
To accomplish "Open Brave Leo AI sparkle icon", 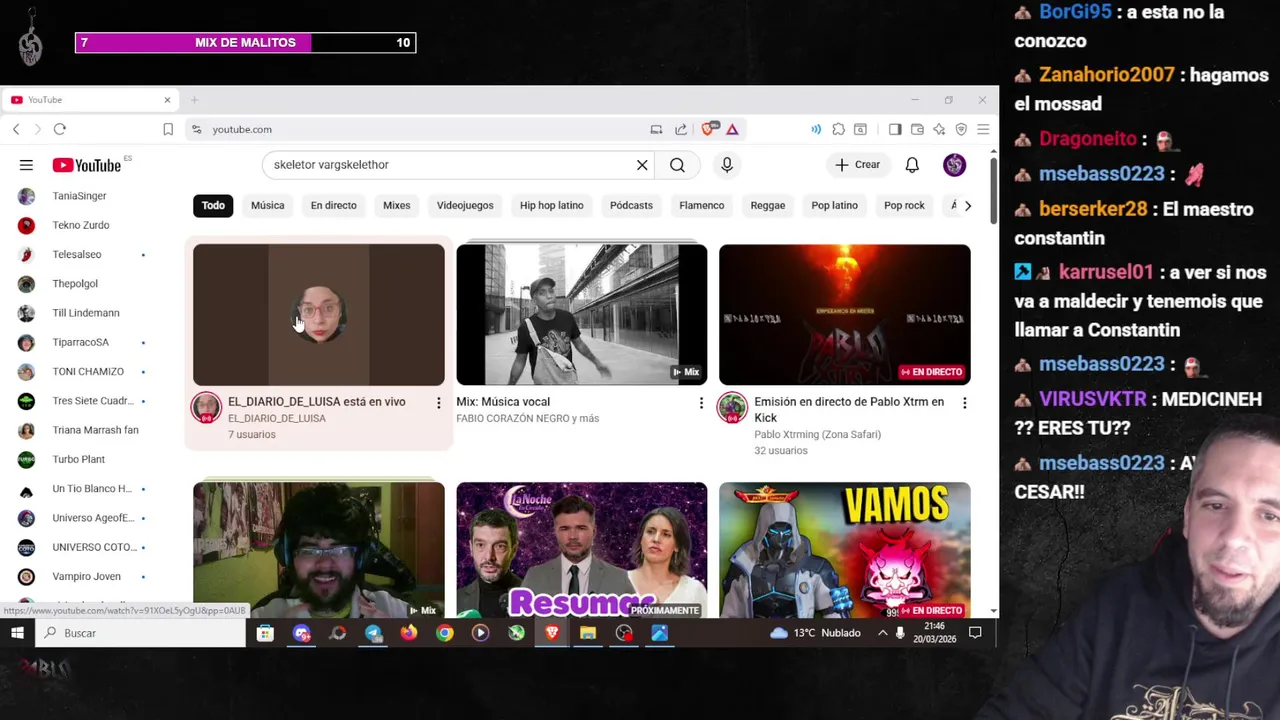I will 939,129.
